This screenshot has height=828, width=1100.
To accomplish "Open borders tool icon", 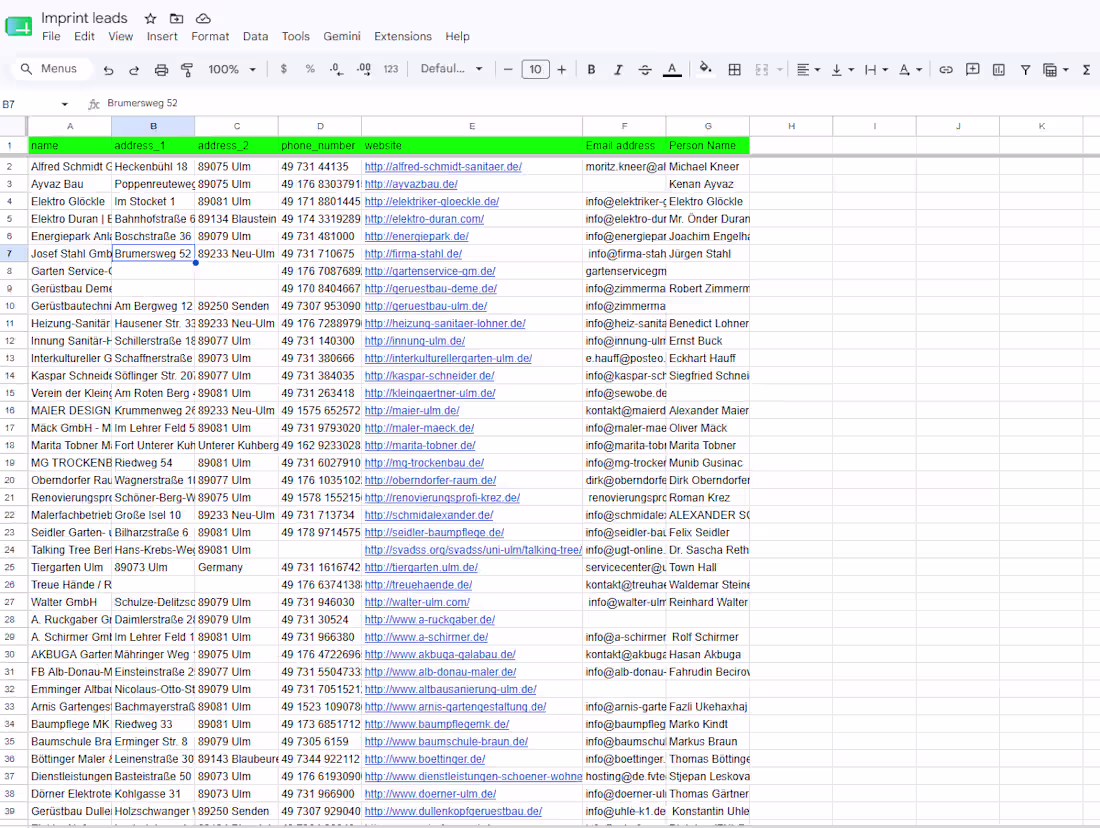I will (735, 69).
